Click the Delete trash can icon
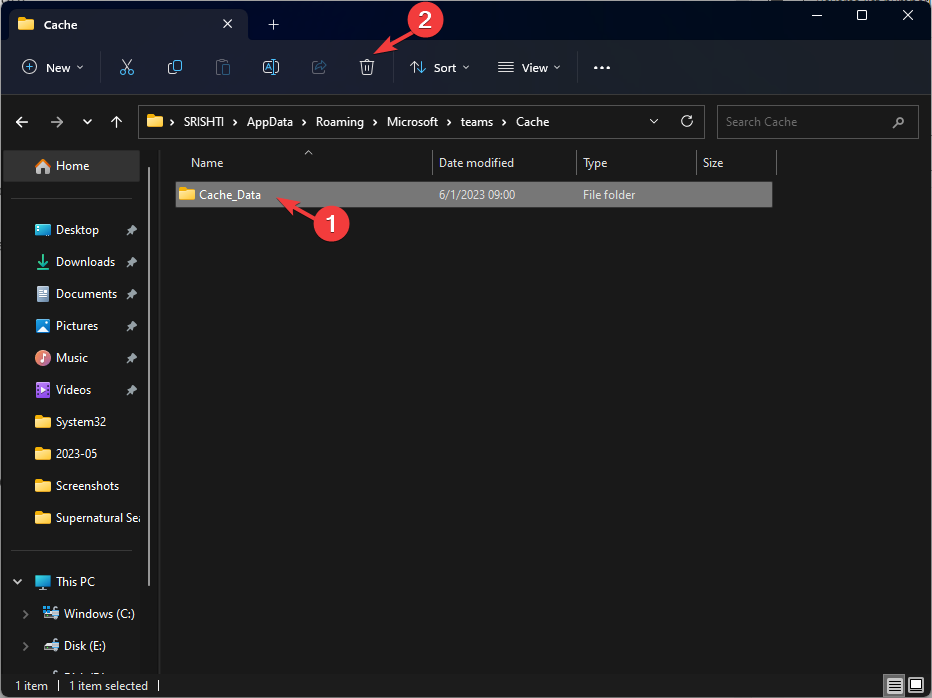932x698 pixels. coord(367,67)
